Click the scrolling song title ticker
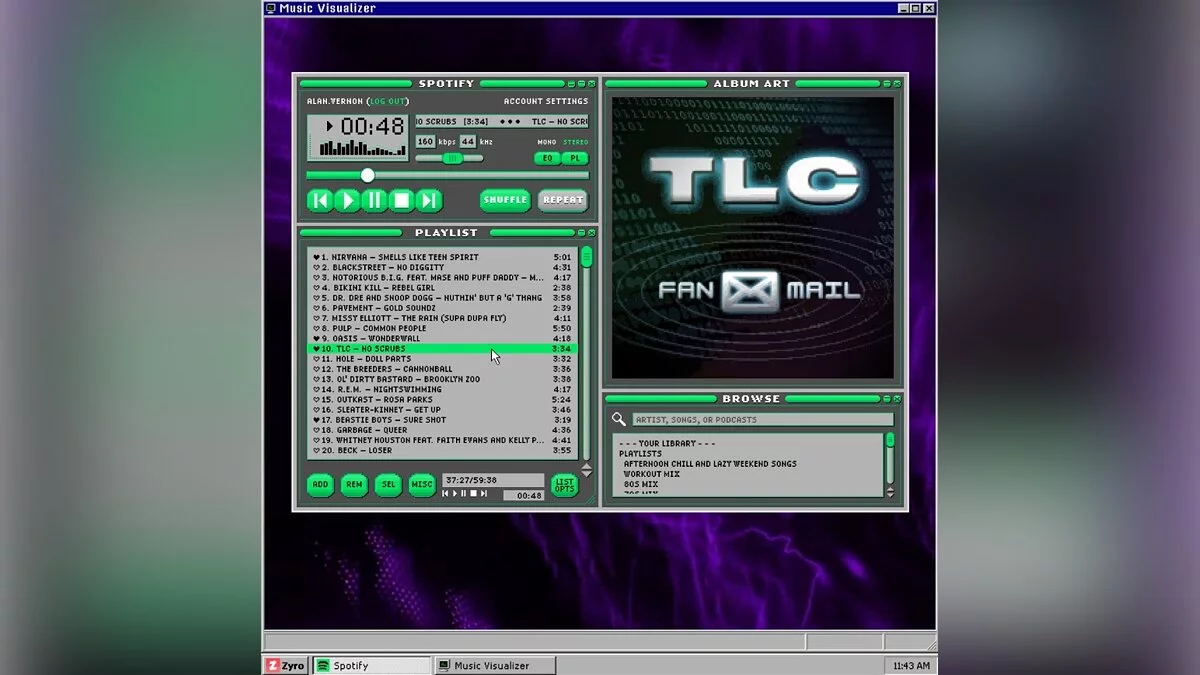Viewport: 1200px width, 675px height. tap(502, 121)
